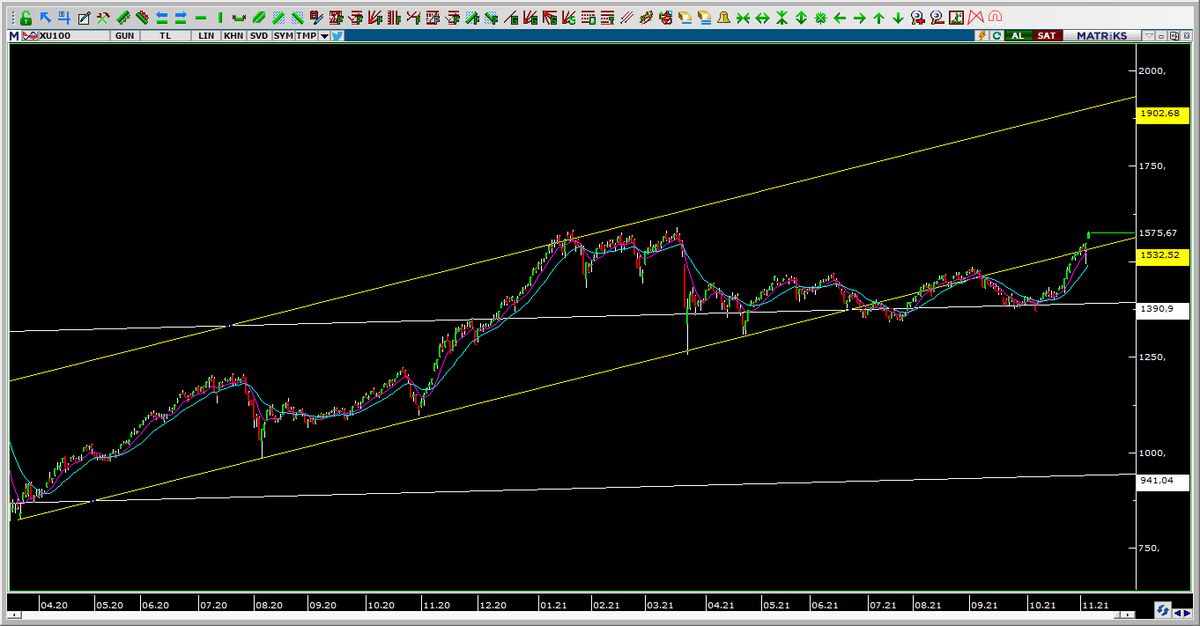Click the green C icon in header
Image resolution: width=1200 pixels, height=626 pixels.
pos(997,36)
